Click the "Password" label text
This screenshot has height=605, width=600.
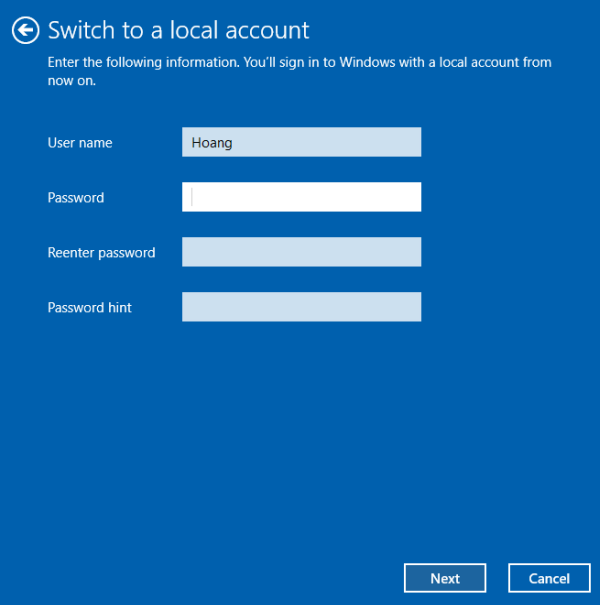click(76, 198)
